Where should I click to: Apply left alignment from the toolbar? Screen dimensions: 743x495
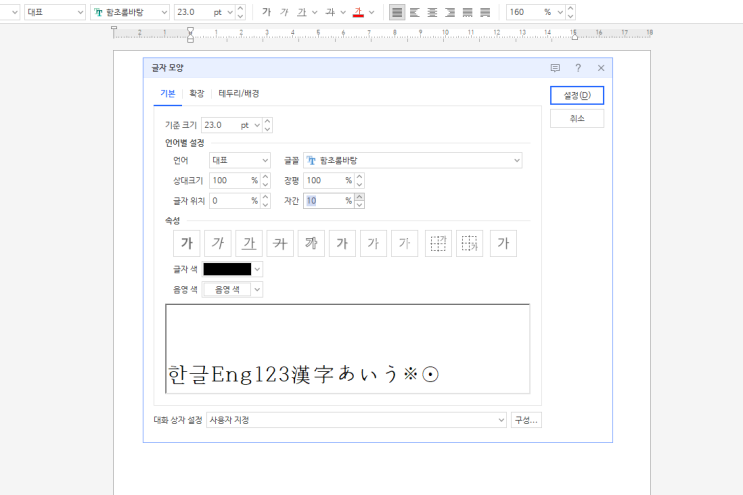[415, 12]
